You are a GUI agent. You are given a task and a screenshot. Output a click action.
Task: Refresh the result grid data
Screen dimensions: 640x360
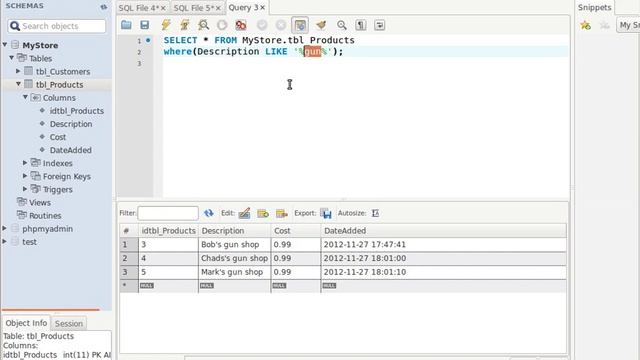point(209,213)
